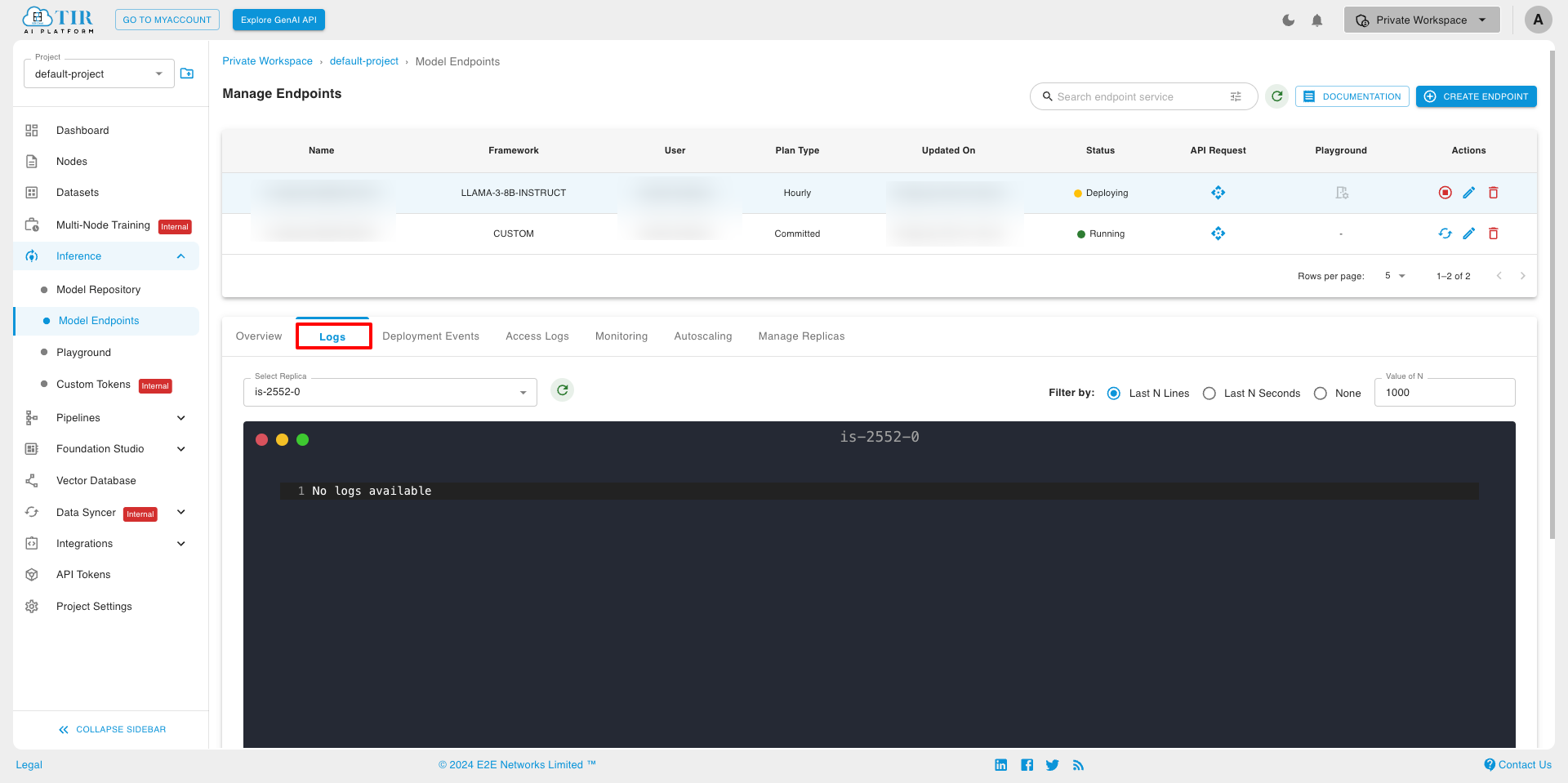The image size is (1568, 783).
Task: Open LinkedIn footer icon
Action: 1000,765
